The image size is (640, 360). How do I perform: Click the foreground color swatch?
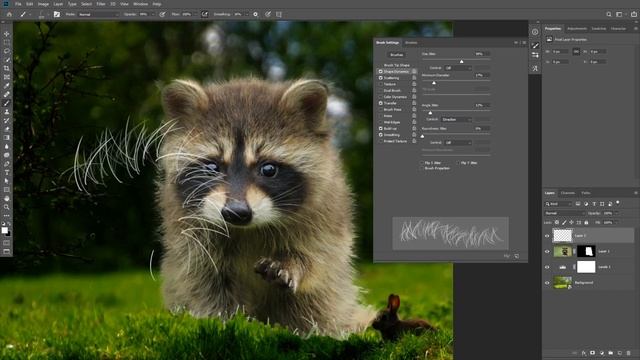click(x=5, y=231)
